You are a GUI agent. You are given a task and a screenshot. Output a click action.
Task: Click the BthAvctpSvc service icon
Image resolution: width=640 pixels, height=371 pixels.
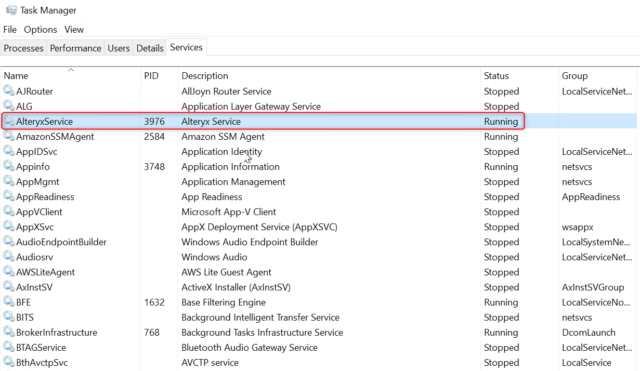tap(9, 362)
